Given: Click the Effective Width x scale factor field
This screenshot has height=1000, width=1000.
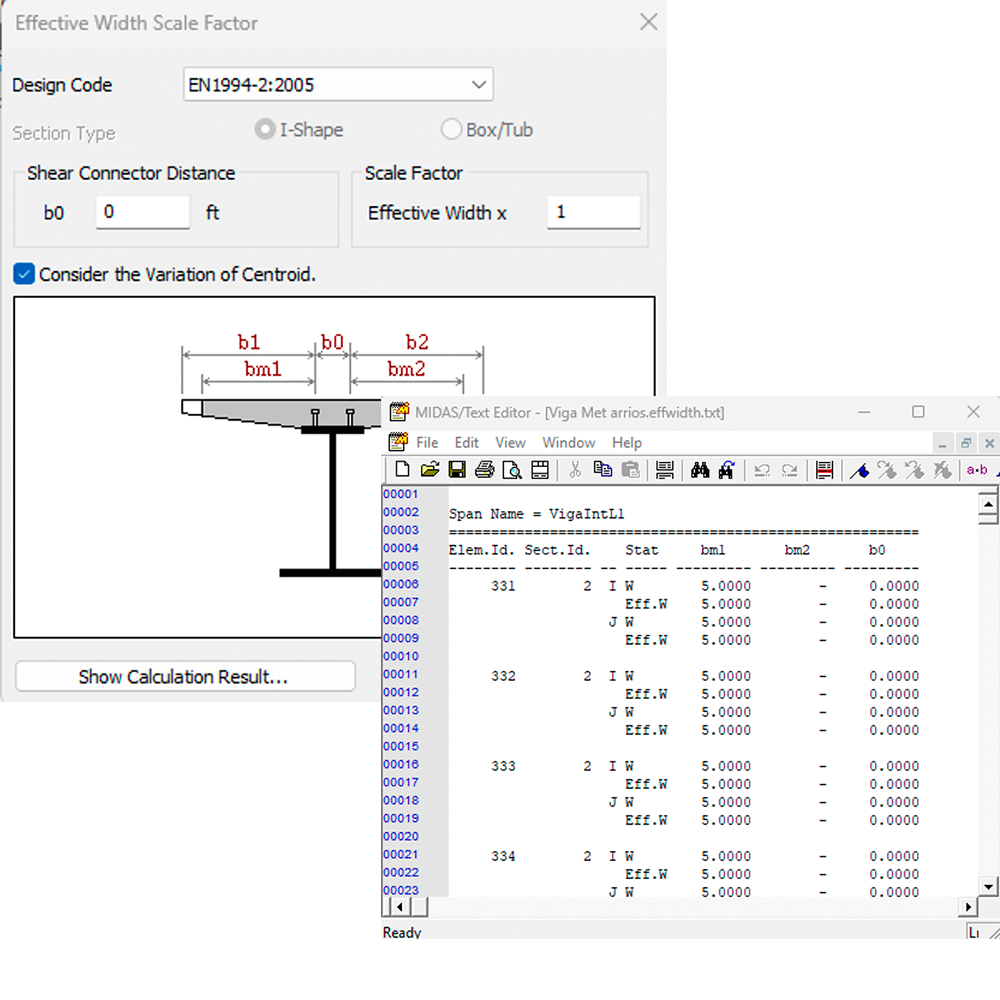Looking at the screenshot, I should point(594,212).
